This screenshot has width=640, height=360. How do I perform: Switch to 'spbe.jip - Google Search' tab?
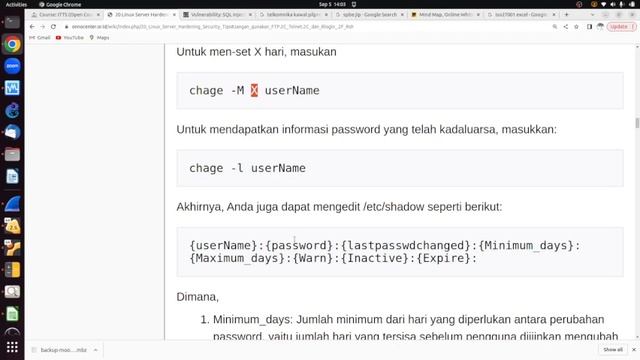pos(369,15)
